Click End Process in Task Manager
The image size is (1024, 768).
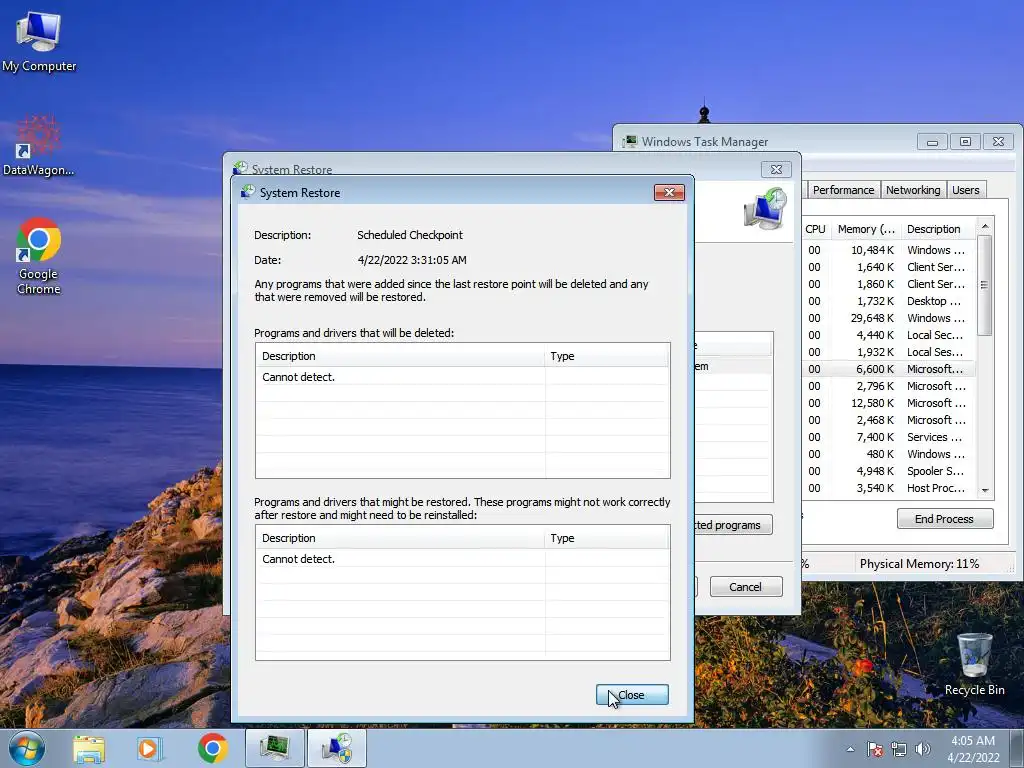[x=945, y=519]
